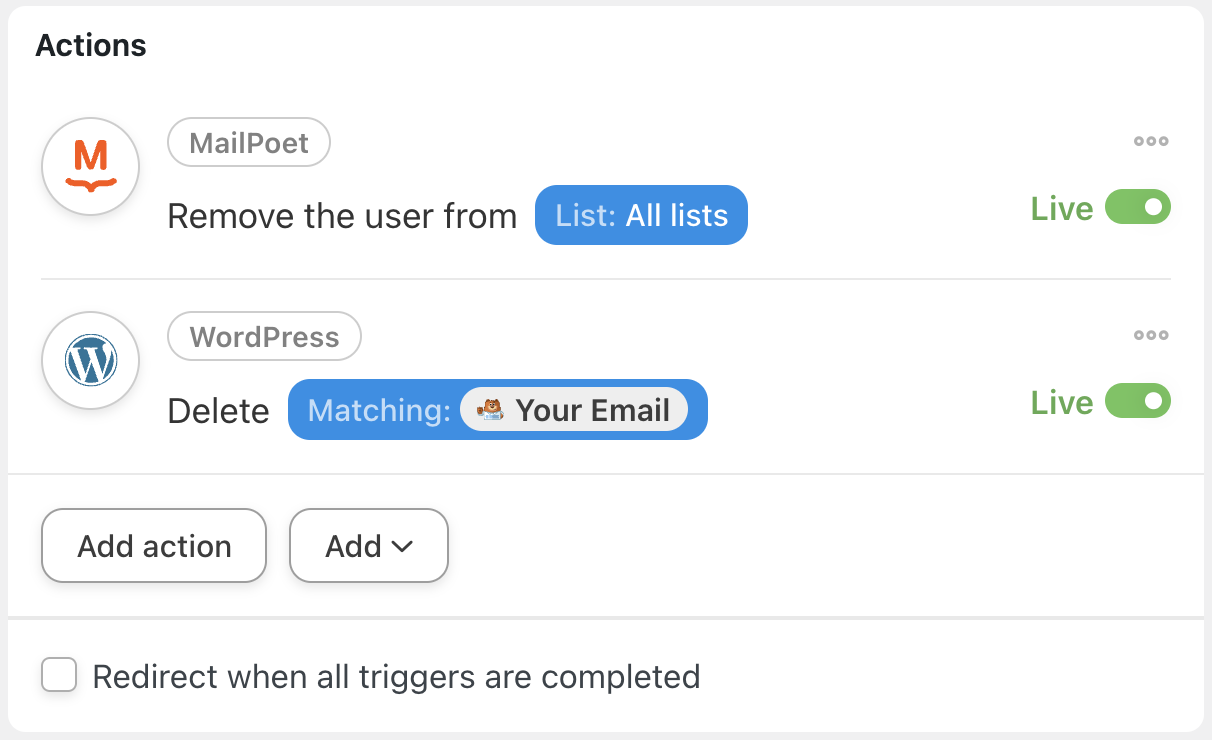Expand the Add dropdown button
This screenshot has width=1212, height=740.
[369, 546]
